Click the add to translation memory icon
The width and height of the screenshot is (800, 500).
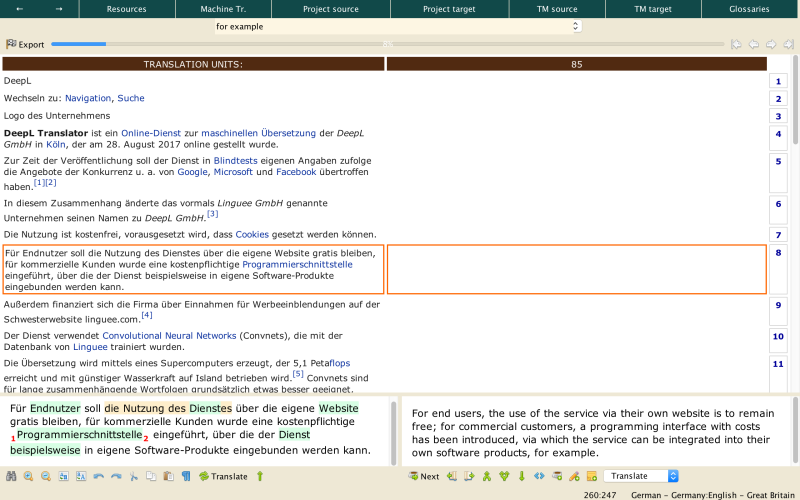pos(557,476)
